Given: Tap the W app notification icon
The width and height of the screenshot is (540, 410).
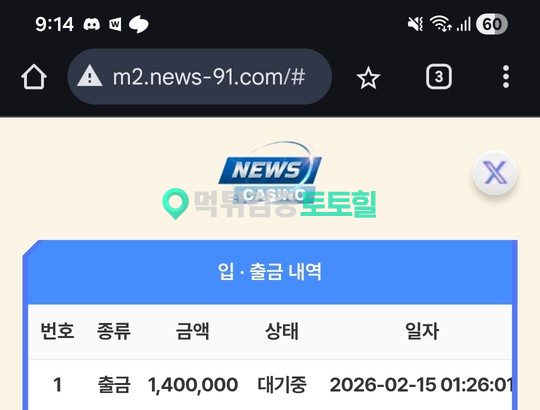Looking at the screenshot, I should click(115, 24).
